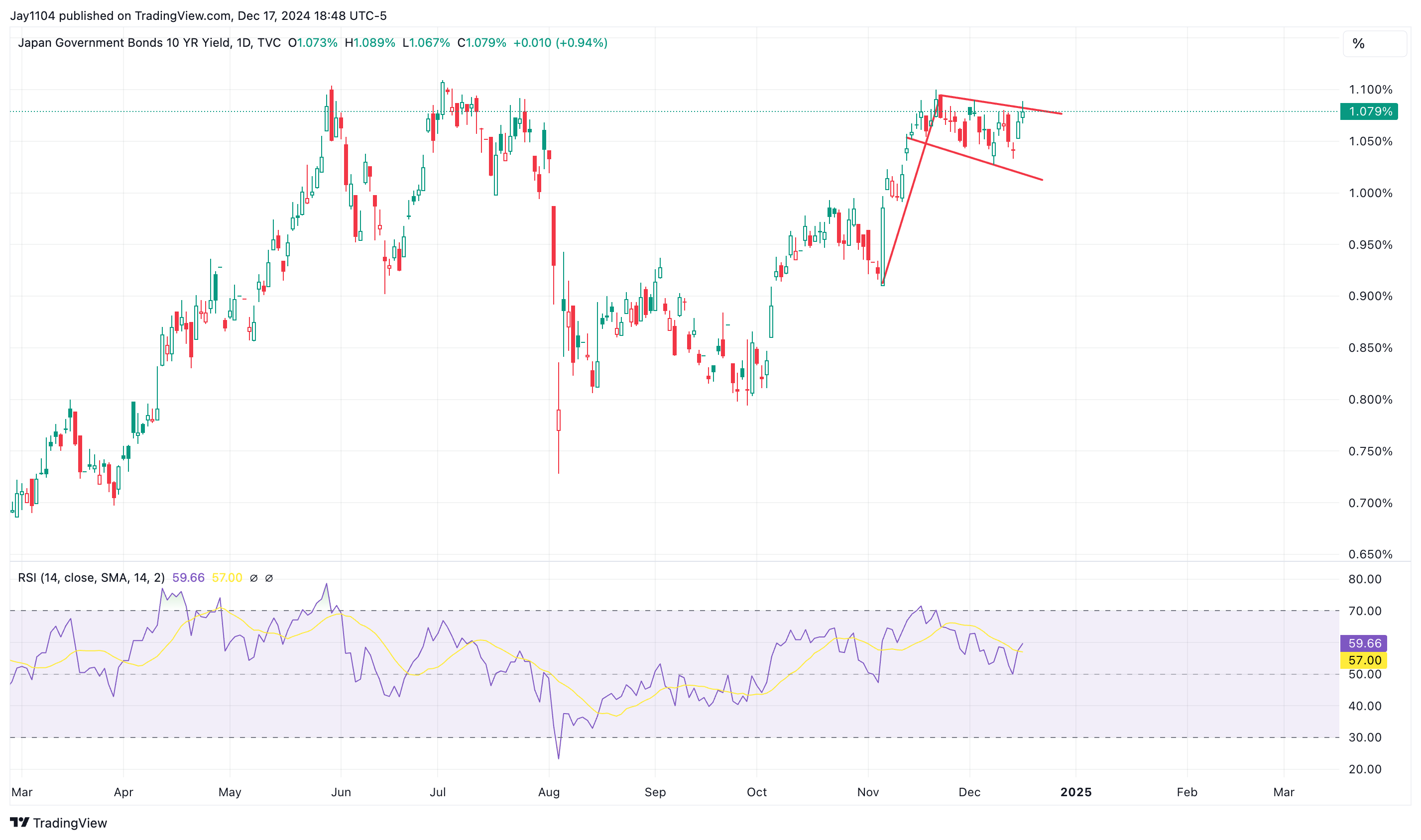The height and width of the screenshot is (840, 1421).
Task: Click the percent symbol scale box
Action: tap(1374, 44)
